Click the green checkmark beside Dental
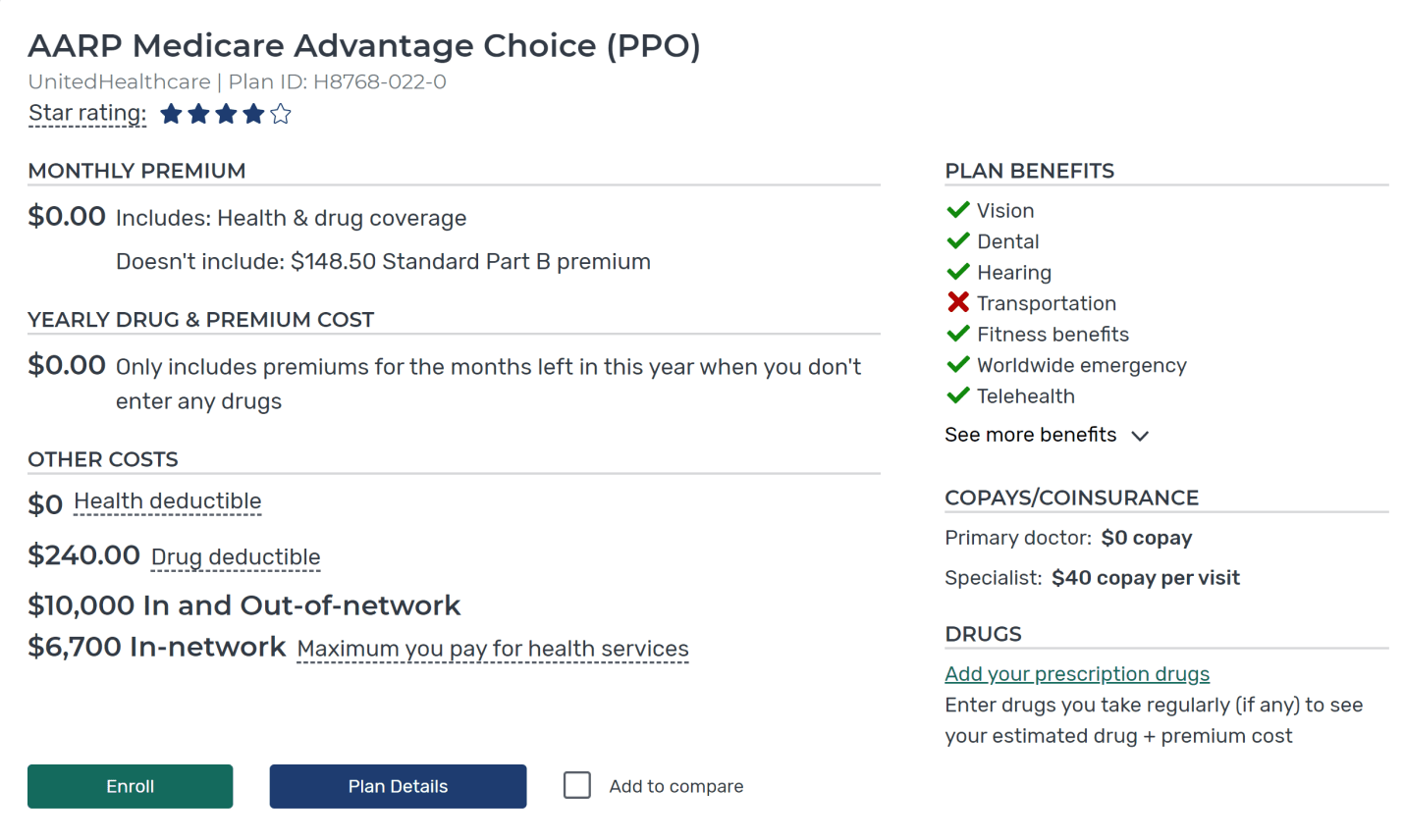The image size is (1404, 840). click(958, 240)
